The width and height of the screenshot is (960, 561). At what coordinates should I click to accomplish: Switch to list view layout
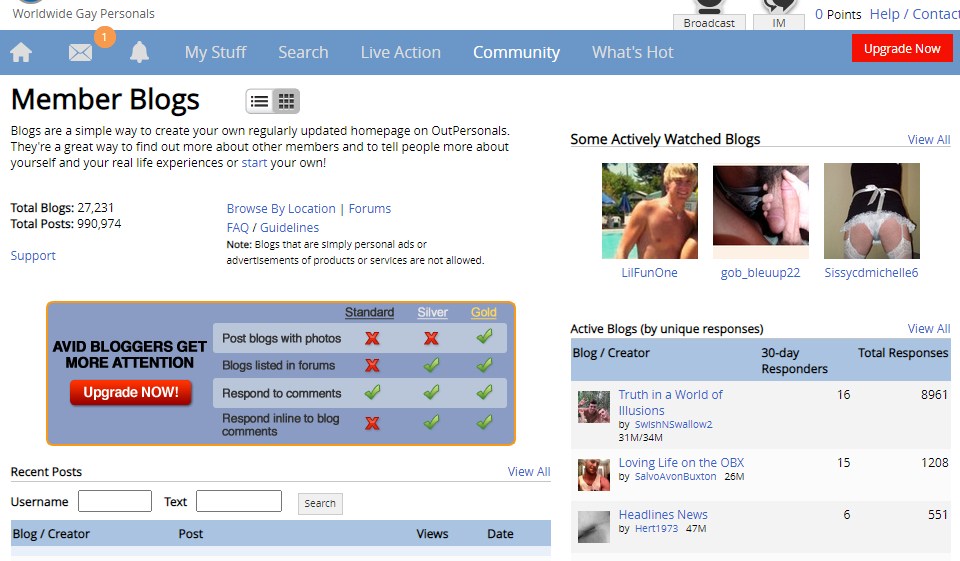coord(260,101)
